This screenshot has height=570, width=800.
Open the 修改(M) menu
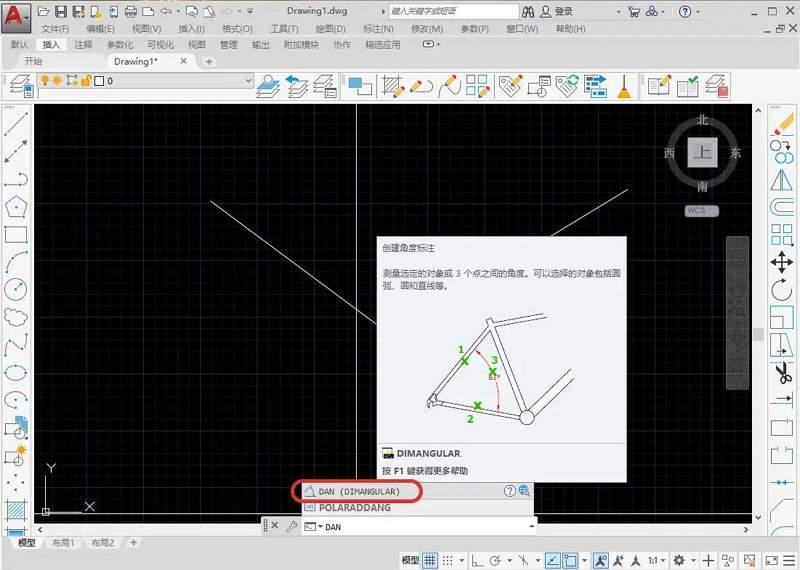click(427, 29)
